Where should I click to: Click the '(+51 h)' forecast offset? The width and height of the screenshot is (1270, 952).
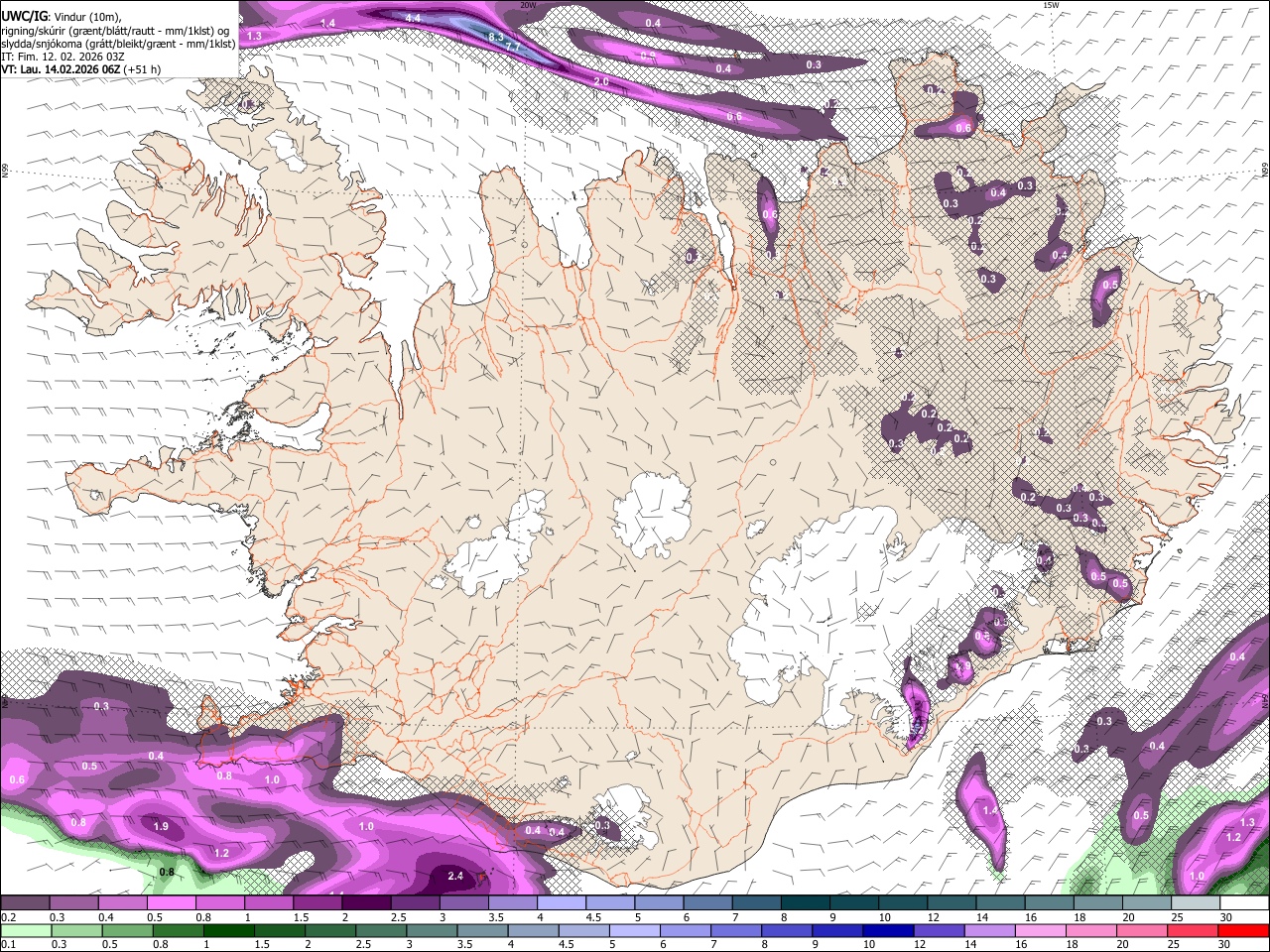click(x=143, y=69)
